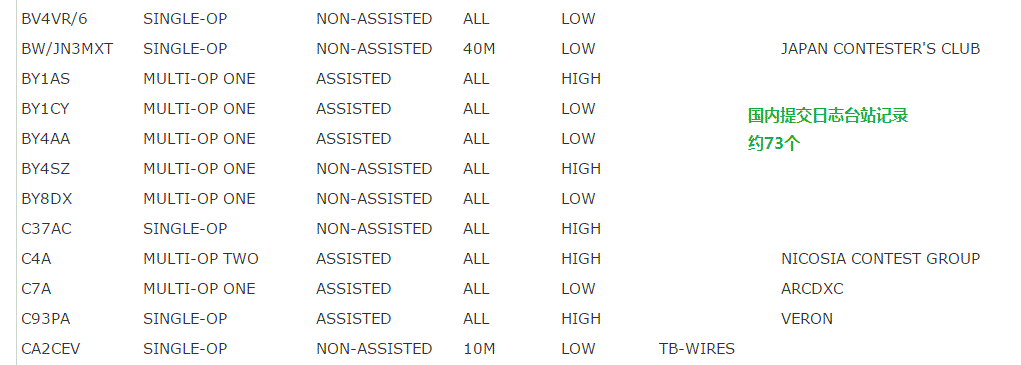Click the 40M band value
The height and width of the screenshot is (365, 1021).
(x=479, y=49)
